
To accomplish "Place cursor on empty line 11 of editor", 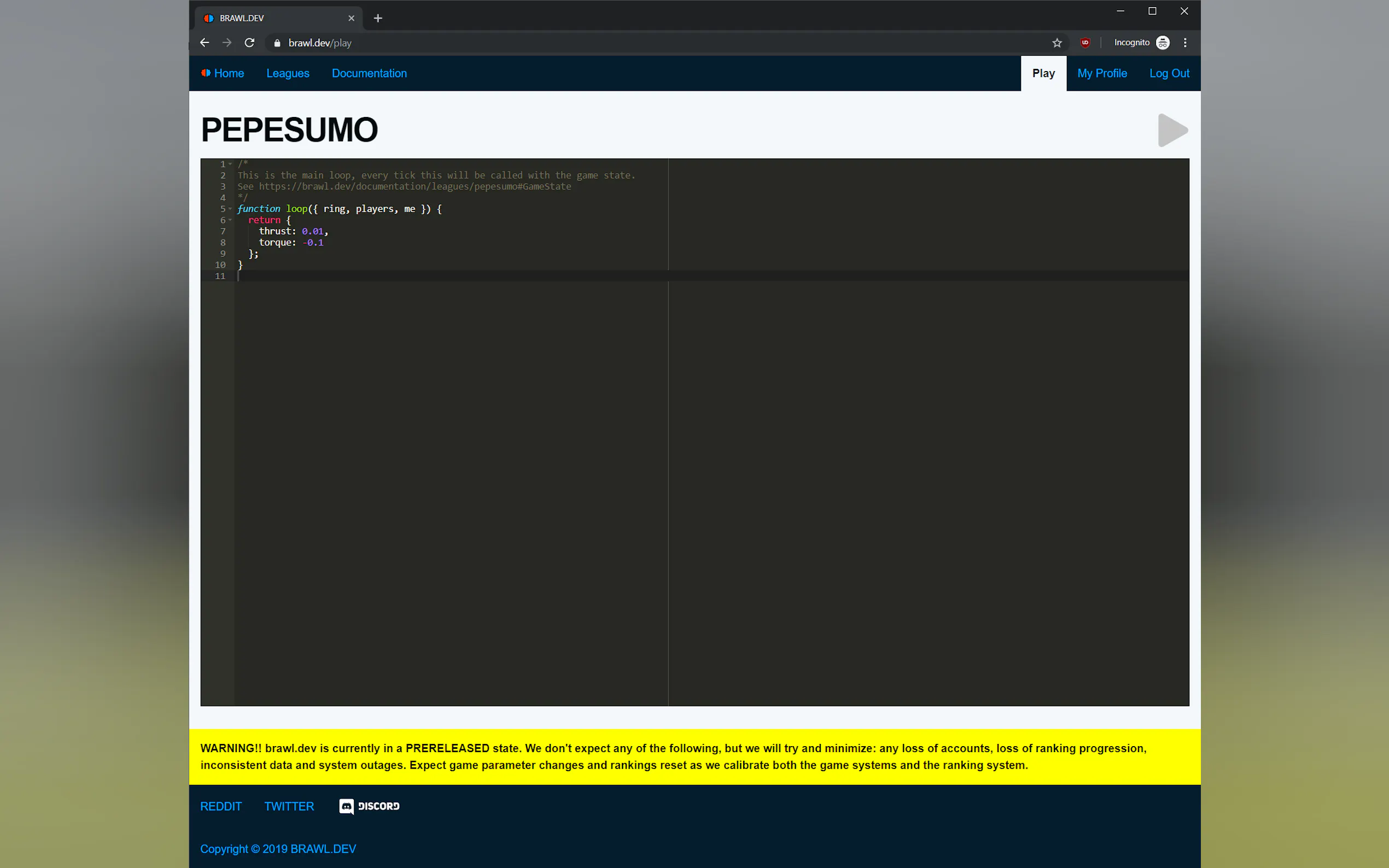I will coord(712,276).
